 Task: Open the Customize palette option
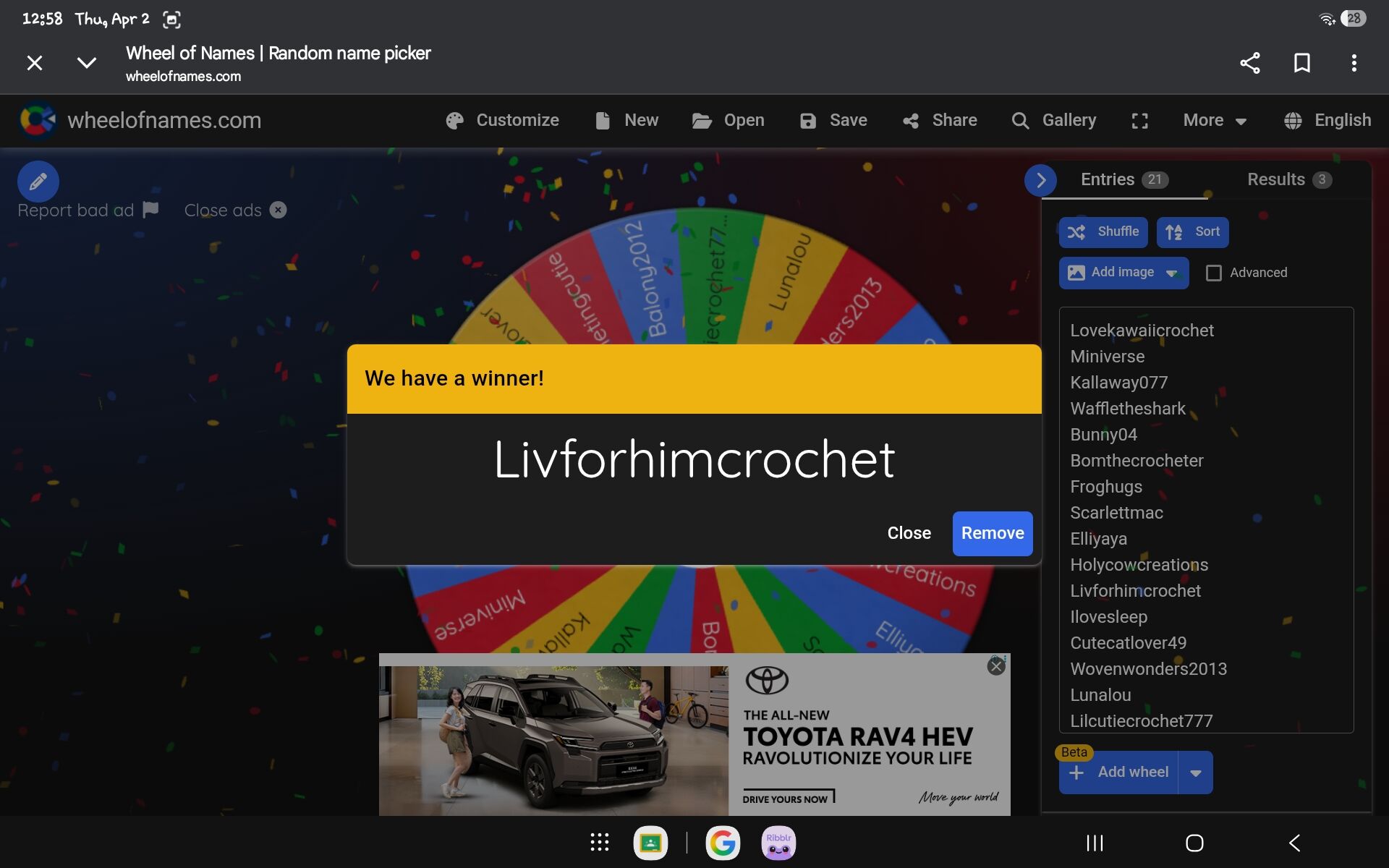click(x=503, y=120)
